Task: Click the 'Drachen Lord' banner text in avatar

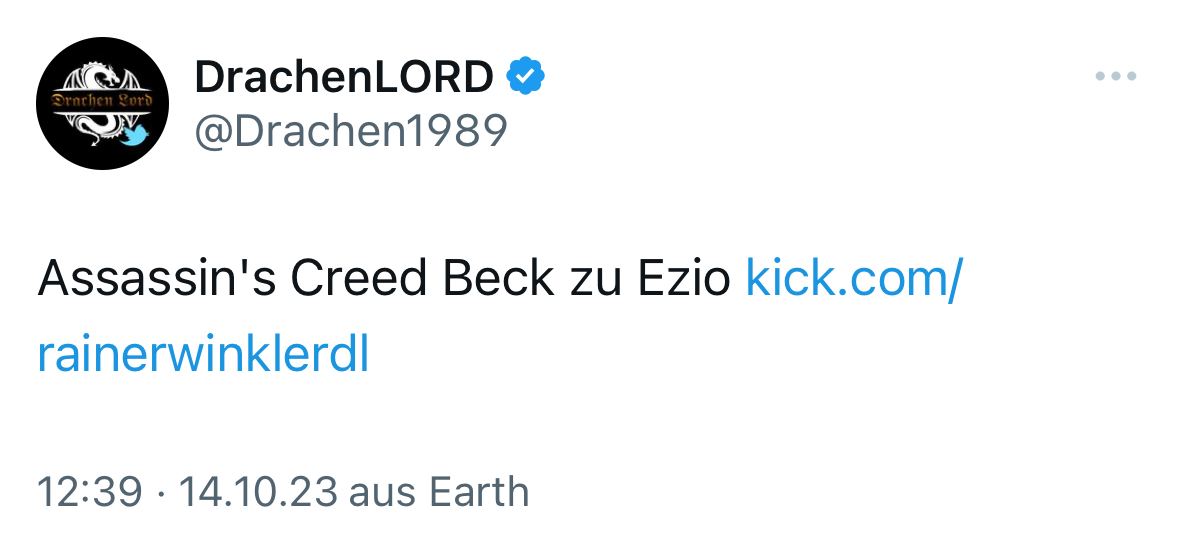Action: coord(102,101)
